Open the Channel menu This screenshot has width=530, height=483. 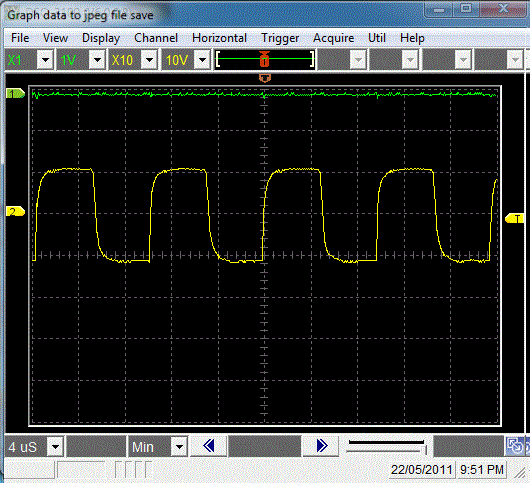coord(156,38)
